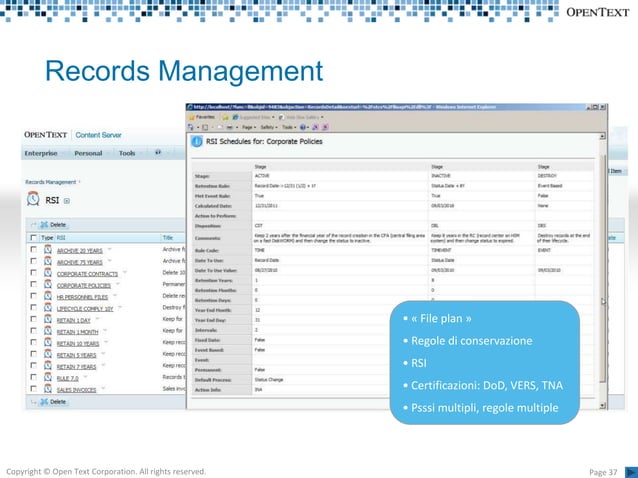Viewport: 638px width, 478px height.
Task: Click the DESTROY stage cell
Action: coord(547,176)
